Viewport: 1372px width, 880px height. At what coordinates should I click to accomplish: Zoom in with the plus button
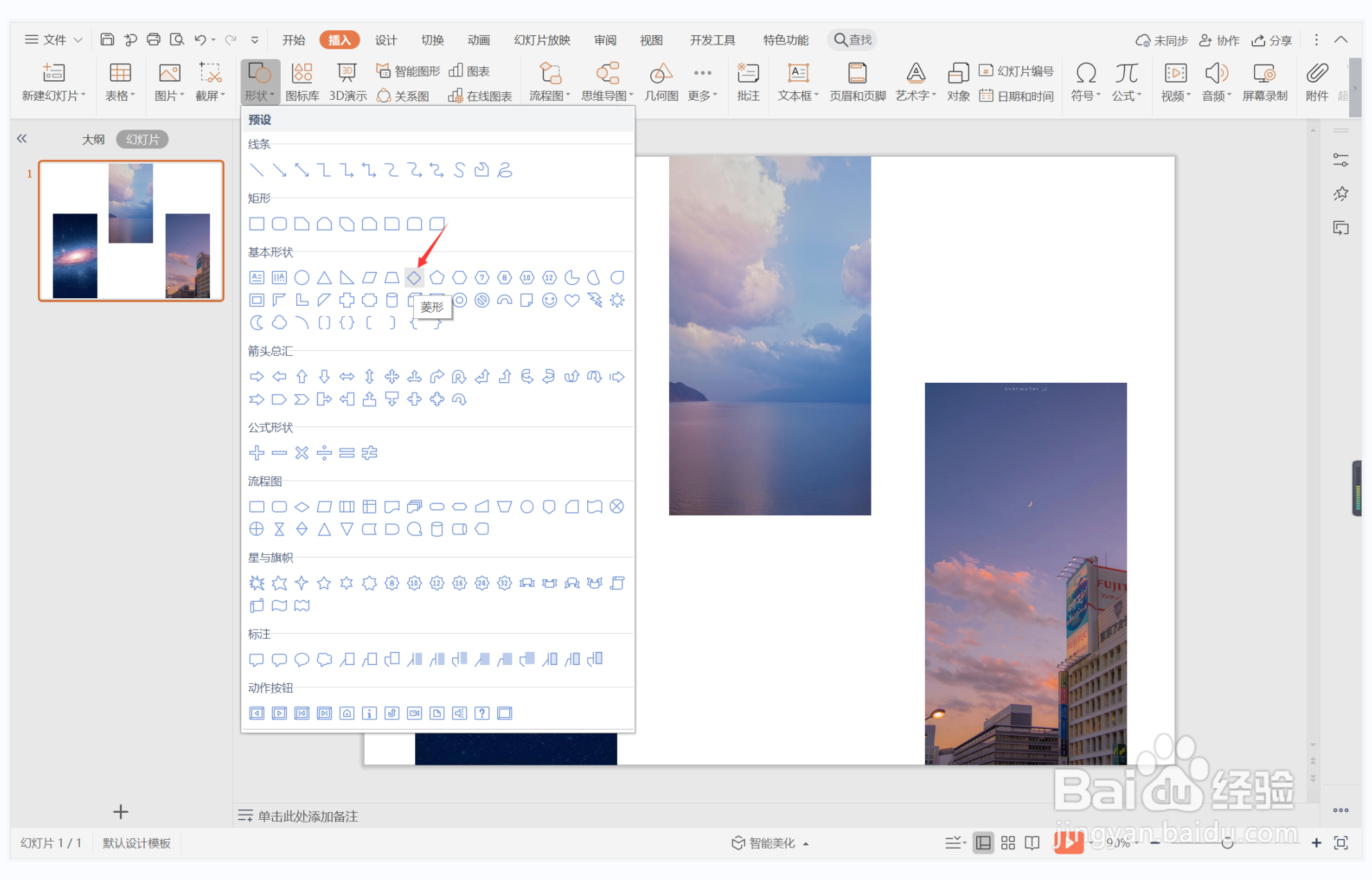pyautogui.click(x=1316, y=843)
